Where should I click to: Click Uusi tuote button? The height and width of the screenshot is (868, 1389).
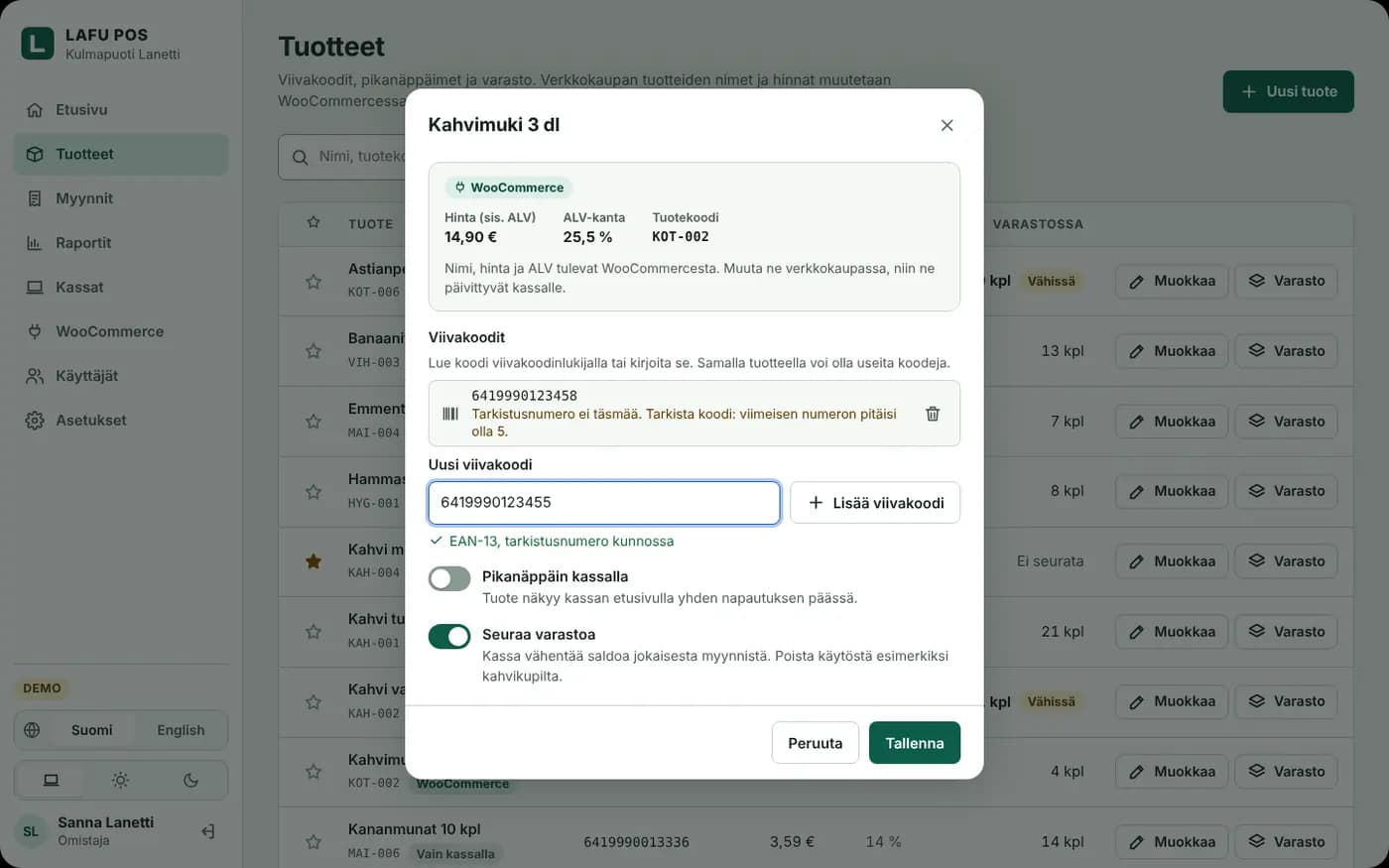click(x=1288, y=91)
